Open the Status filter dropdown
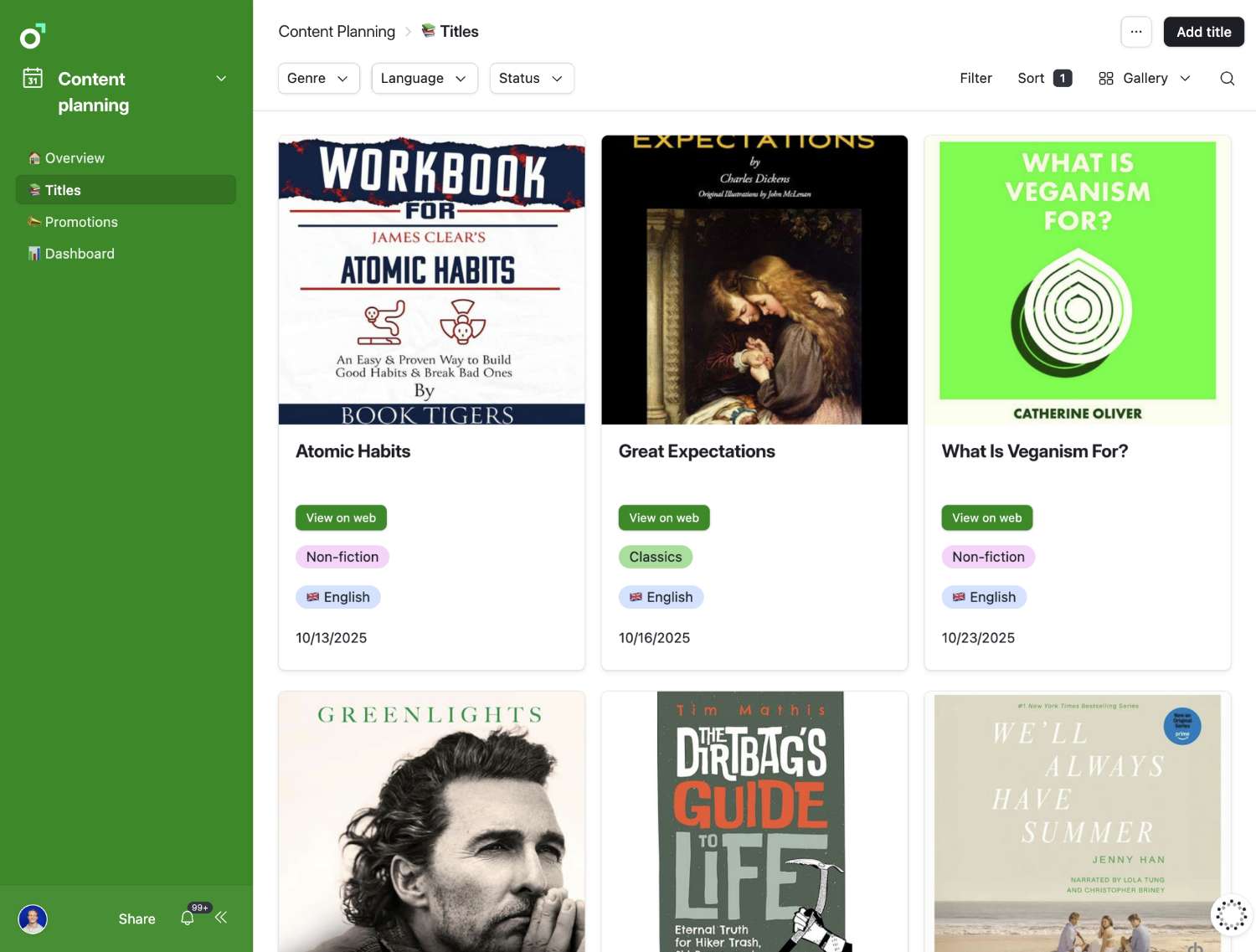Image resolution: width=1256 pixels, height=952 pixels. (x=532, y=78)
